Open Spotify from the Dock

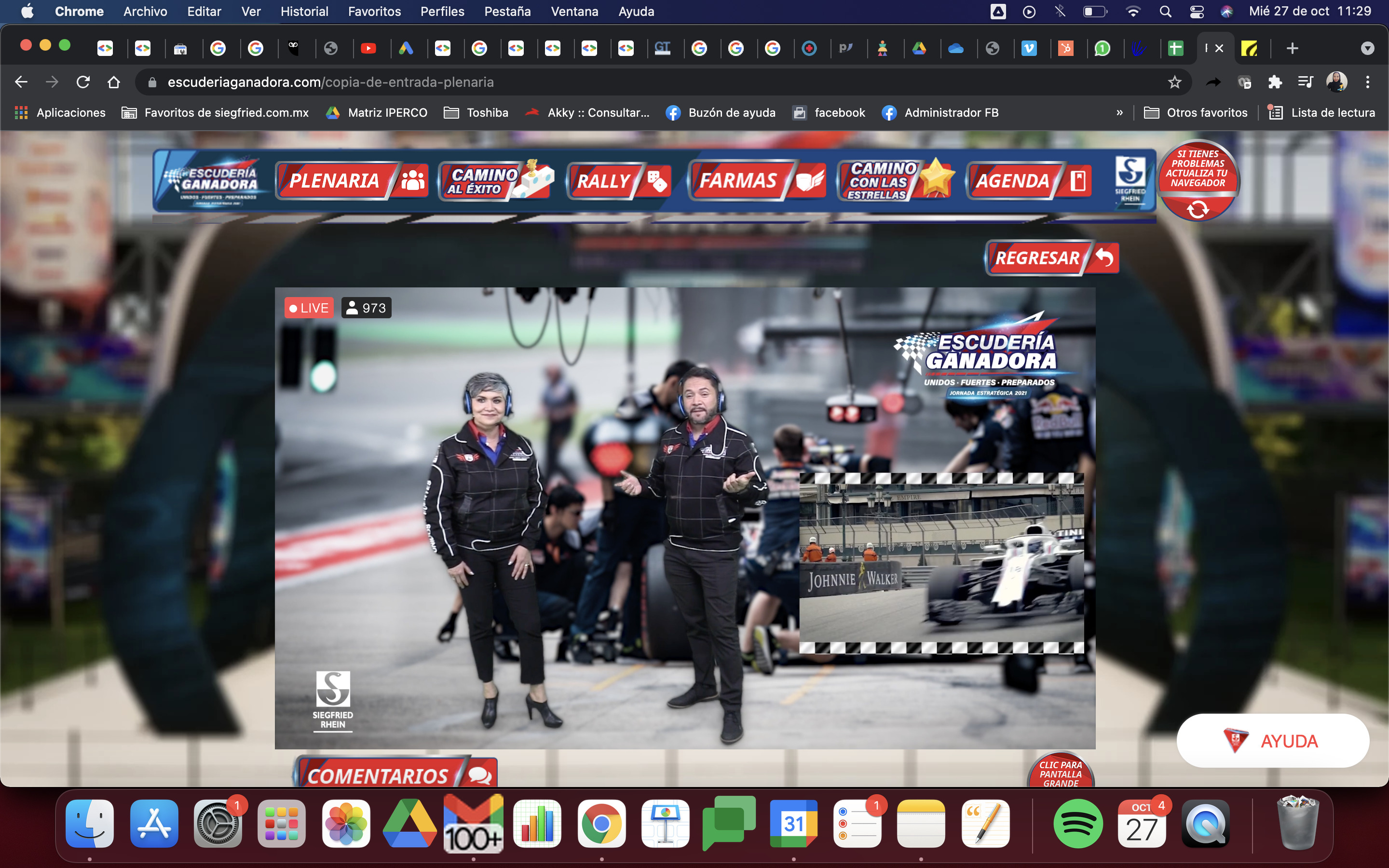[1077, 823]
